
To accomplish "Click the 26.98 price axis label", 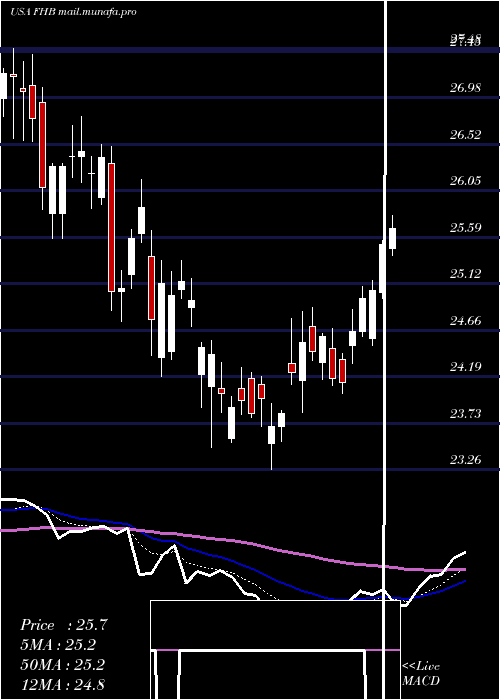I will pos(466,88).
